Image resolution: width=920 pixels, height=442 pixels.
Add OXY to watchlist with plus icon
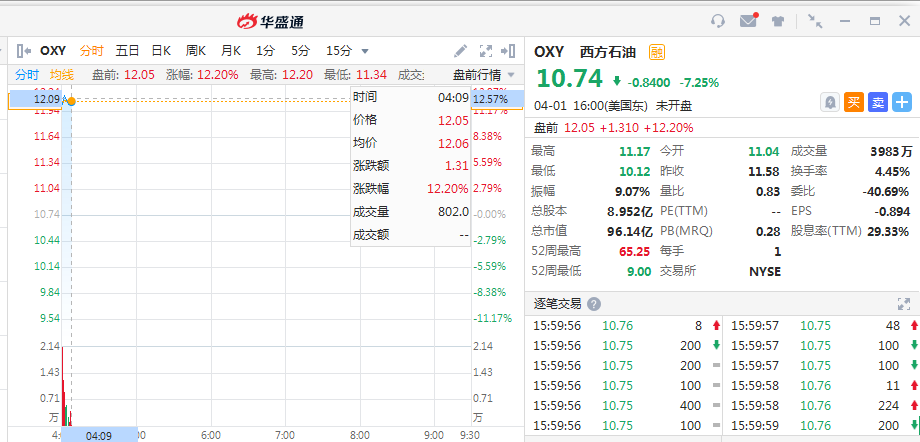click(902, 102)
